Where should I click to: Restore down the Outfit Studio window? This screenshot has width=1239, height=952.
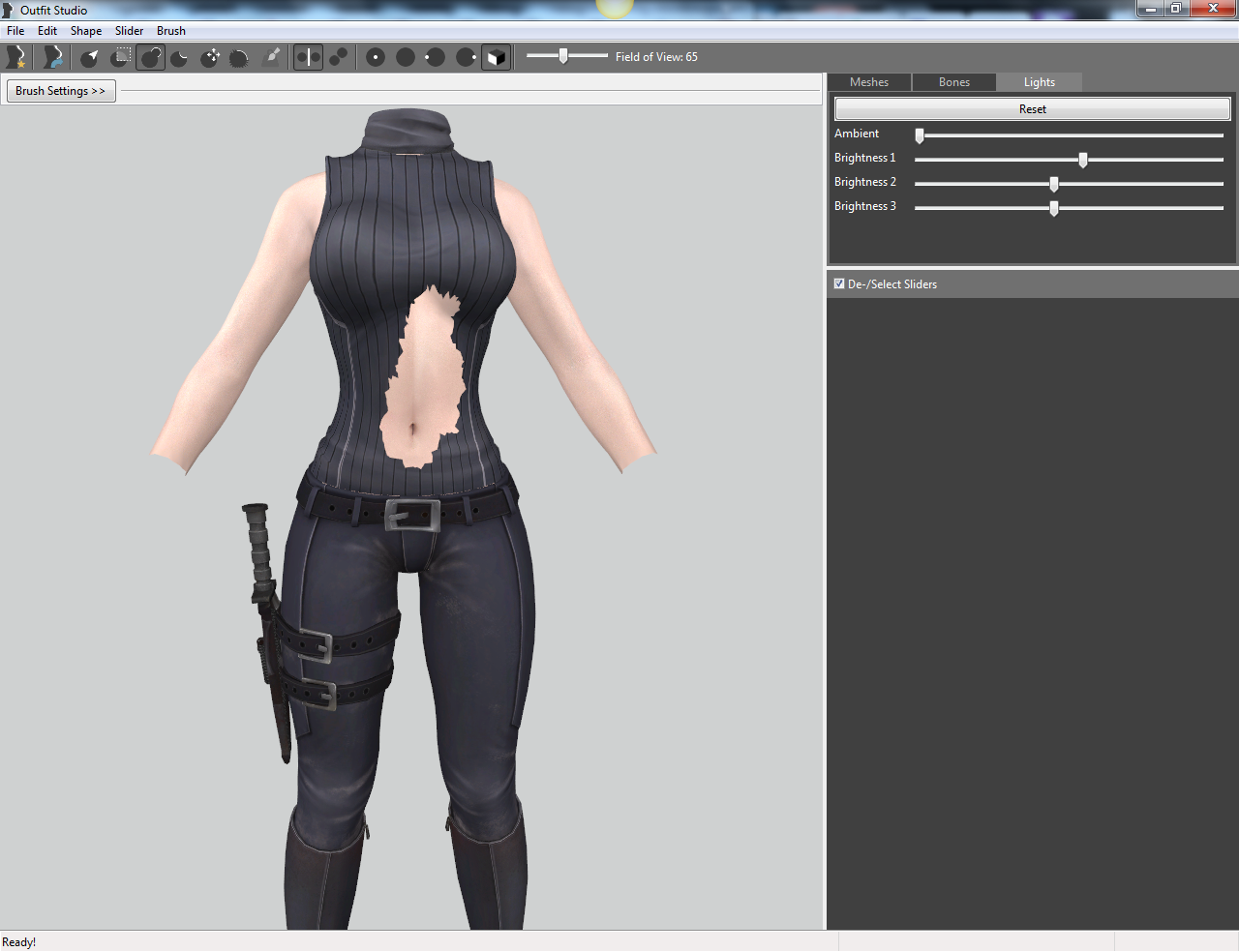1176,9
